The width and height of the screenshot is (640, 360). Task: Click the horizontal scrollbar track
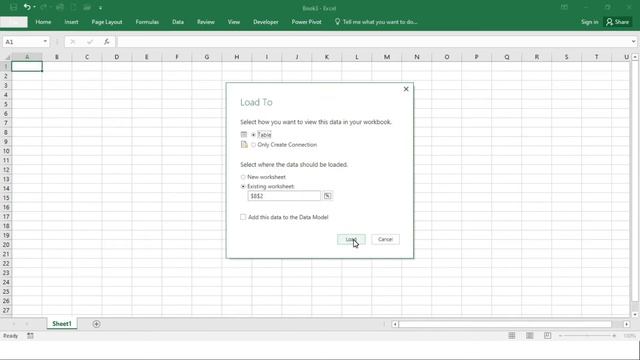coord(505,324)
